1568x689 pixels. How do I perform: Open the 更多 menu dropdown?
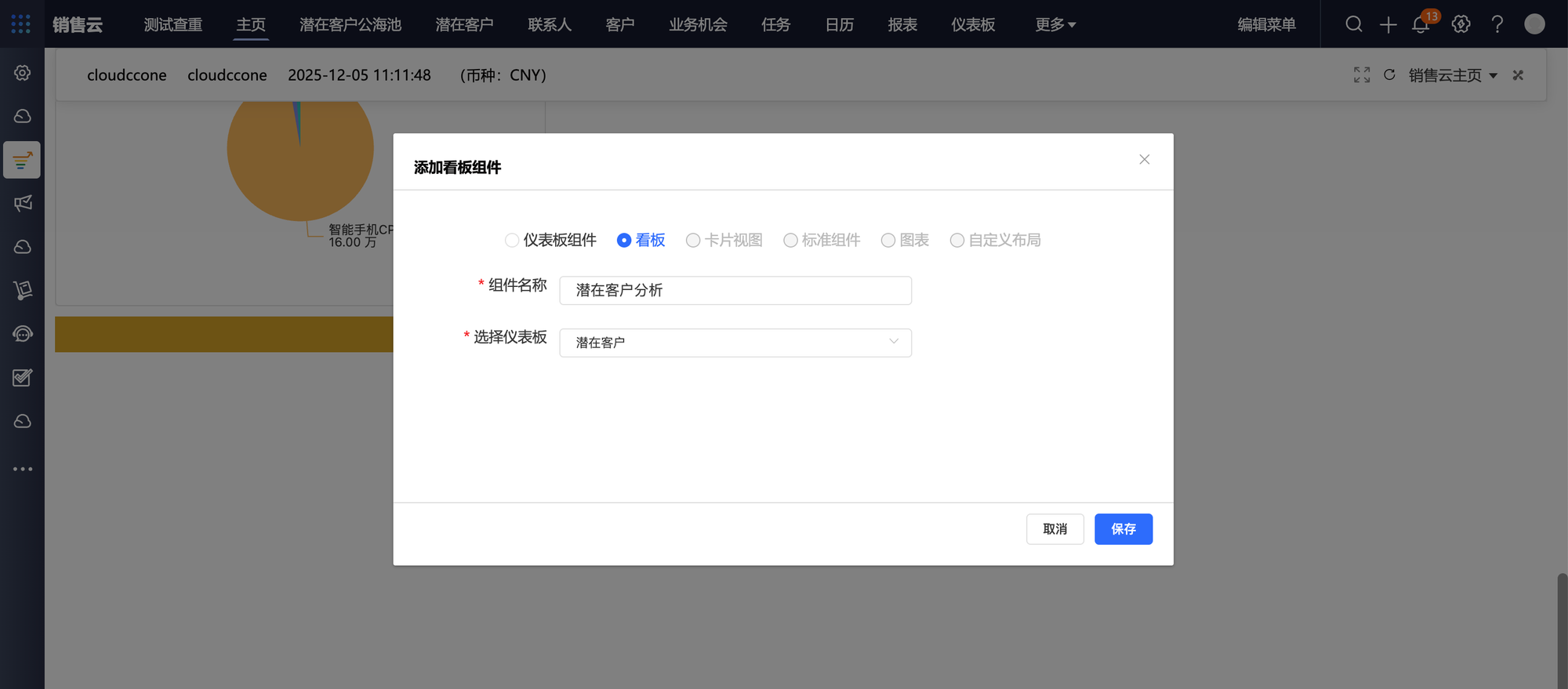pyautogui.click(x=1054, y=24)
